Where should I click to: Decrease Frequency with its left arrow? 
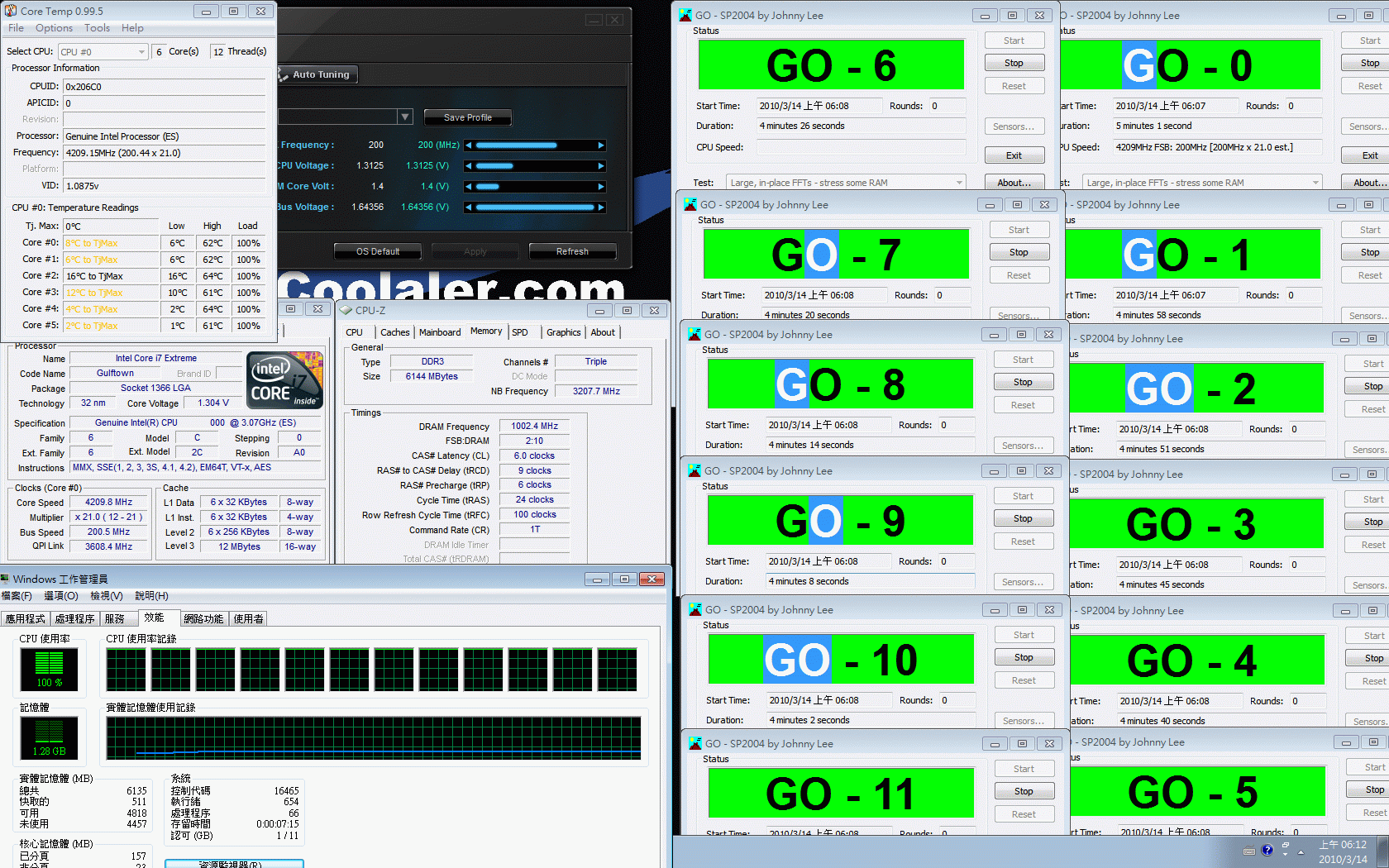(469, 145)
